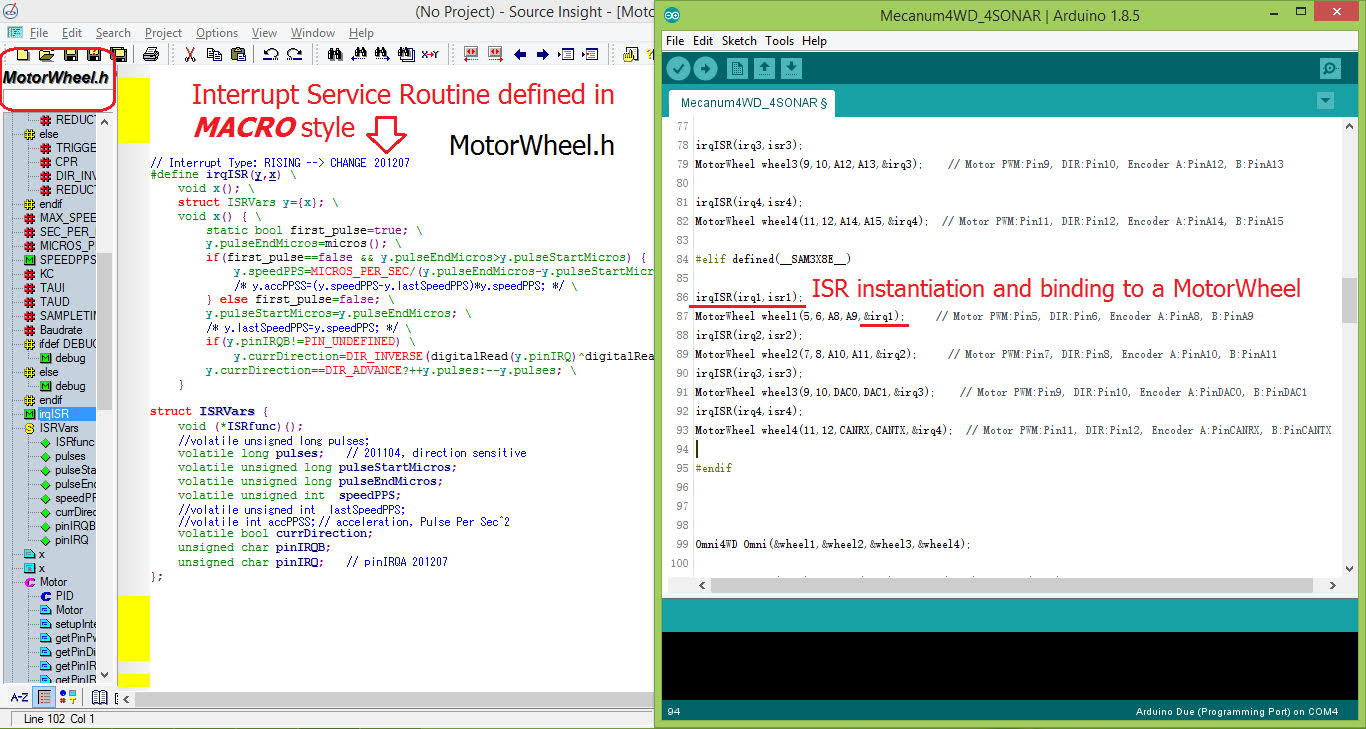The height and width of the screenshot is (729, 1366).
Task: Click the New sketch icon in Arduino
Action: click(x=737, y=68)
